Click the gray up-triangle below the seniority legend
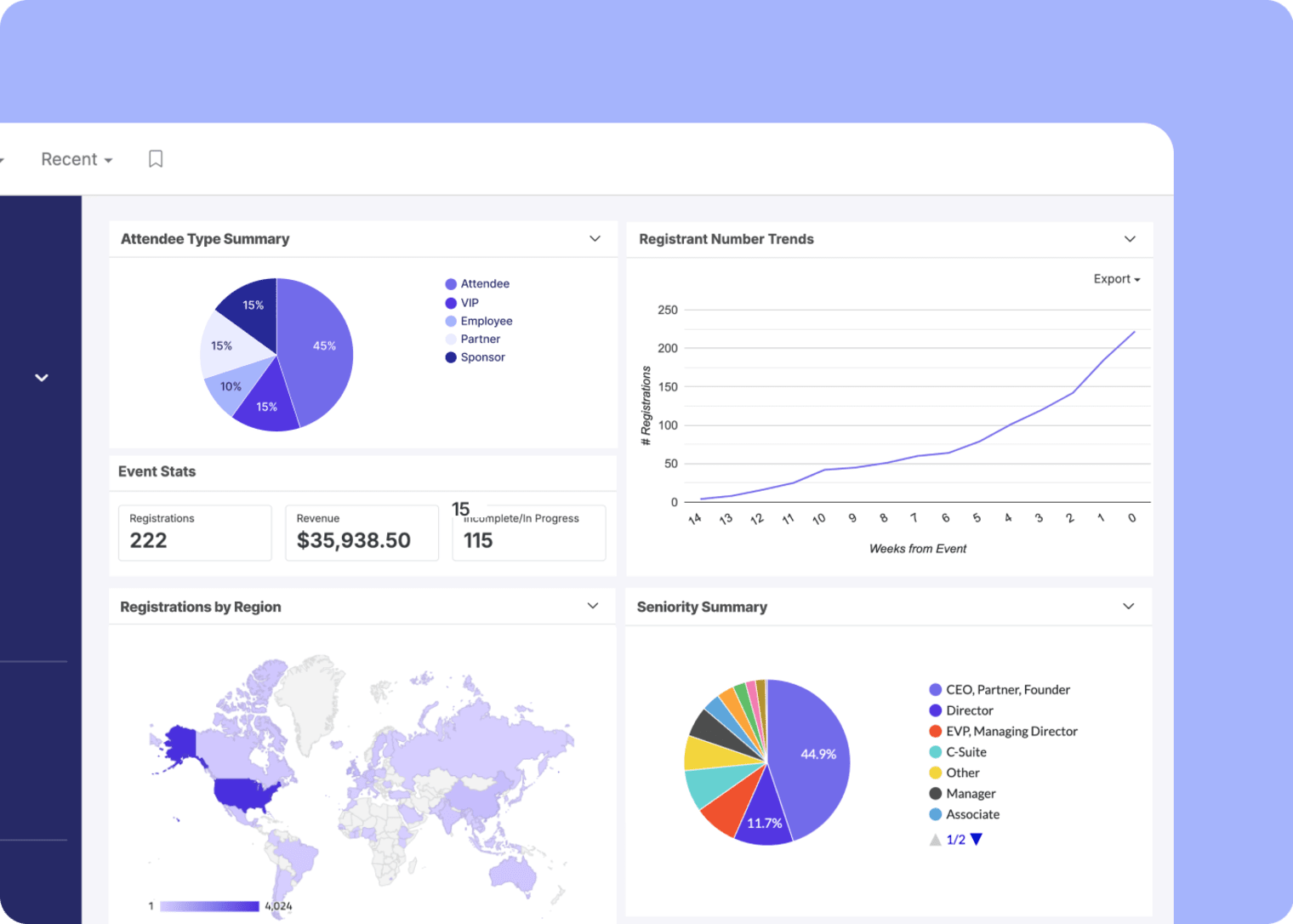The height and width of the screenshot is (924, 1293). (935, 839)
